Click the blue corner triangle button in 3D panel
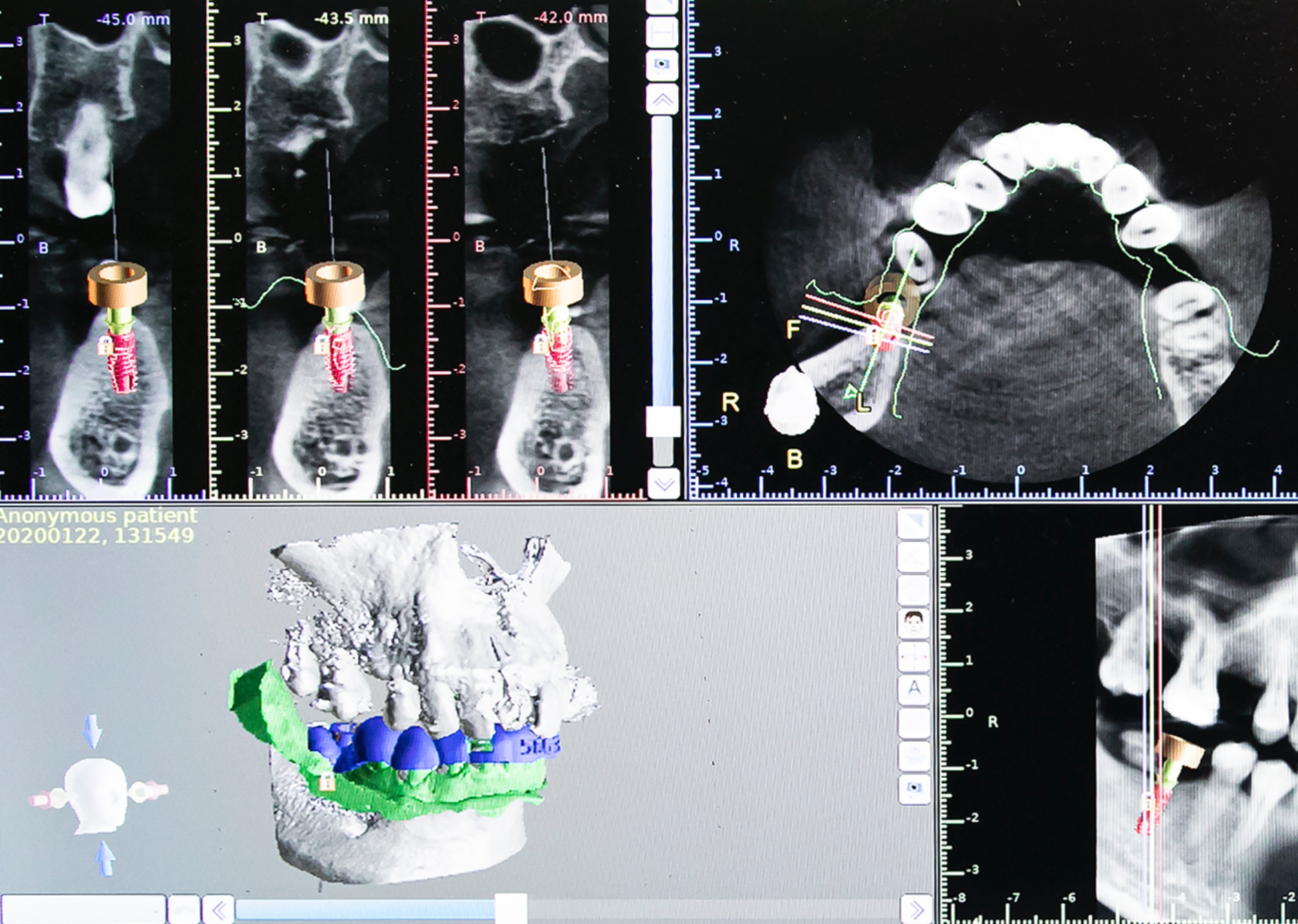1298x924 pixels. 914,524
